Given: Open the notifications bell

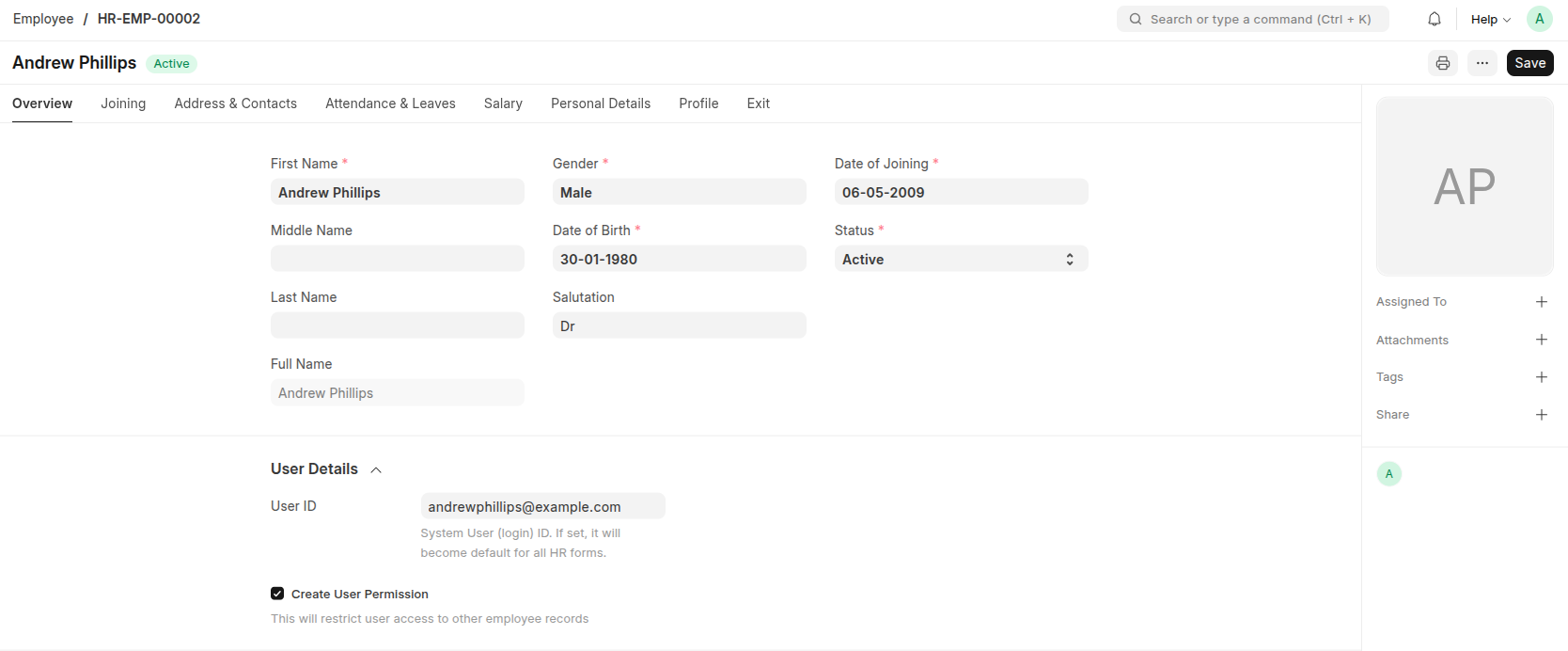Looking at the screenshot, I should pos(1435,19).
